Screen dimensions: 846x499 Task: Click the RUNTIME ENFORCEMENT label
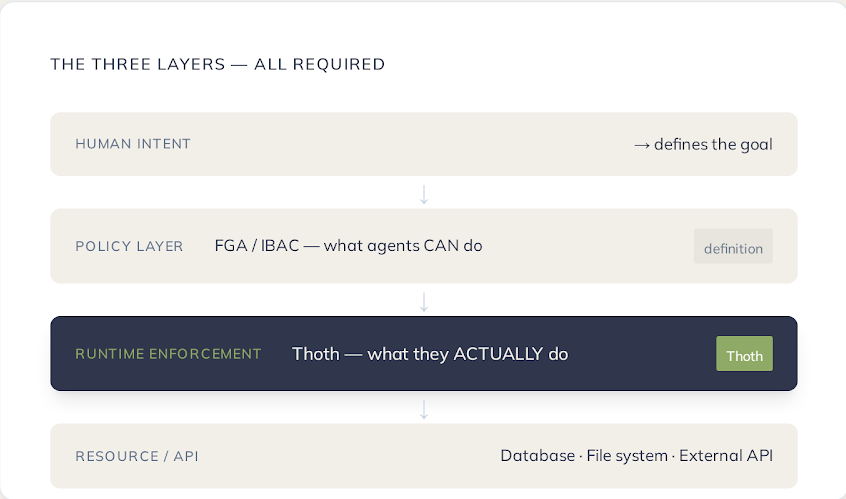click(x=168, y=354)
